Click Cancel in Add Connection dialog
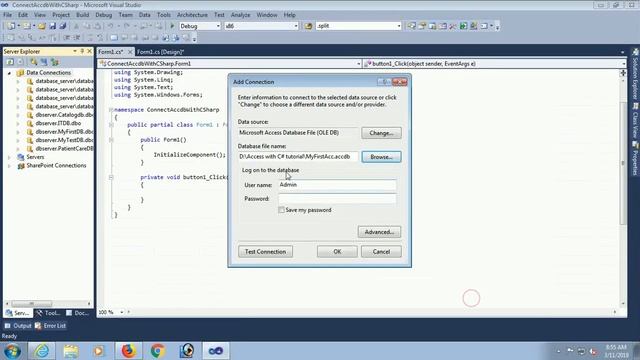 381,251
